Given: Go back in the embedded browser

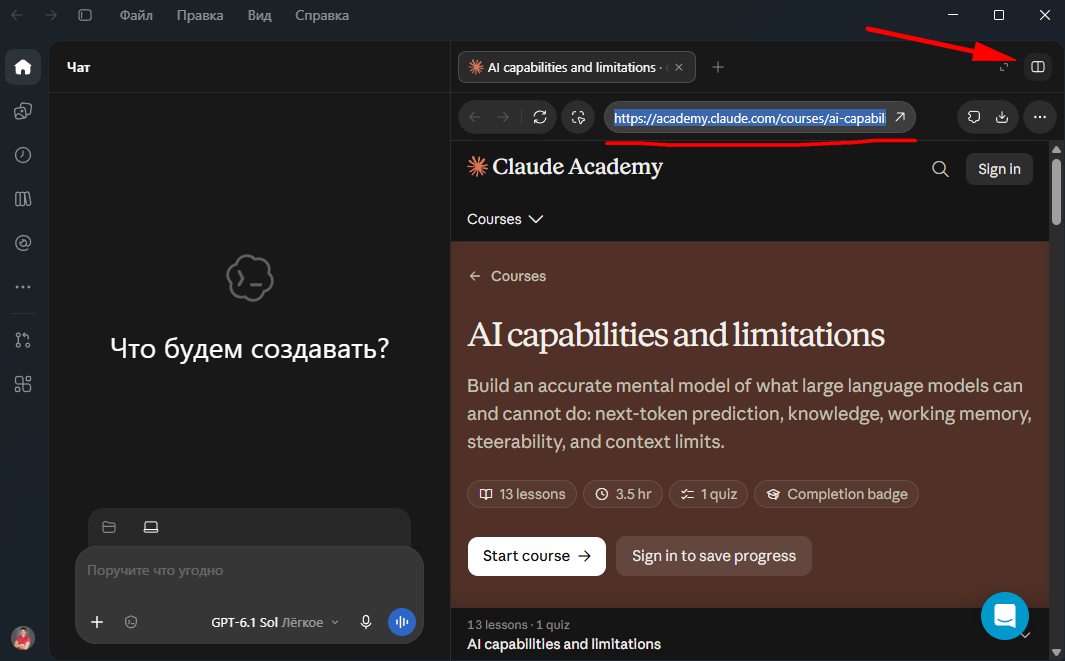Looking at the screenshot, I should [x=475, y=118].
